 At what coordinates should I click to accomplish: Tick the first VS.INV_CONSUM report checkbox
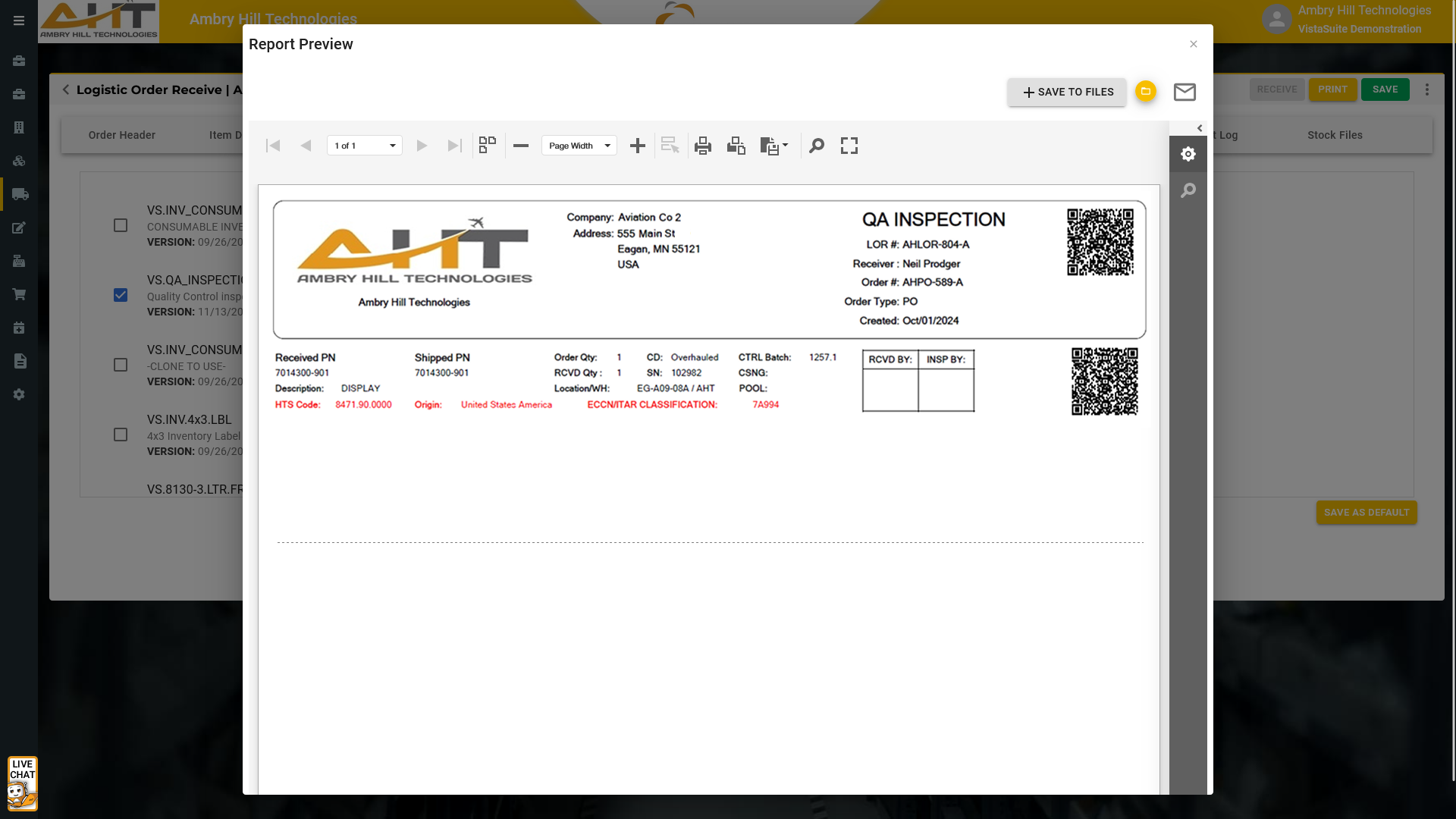coord(121,225)
